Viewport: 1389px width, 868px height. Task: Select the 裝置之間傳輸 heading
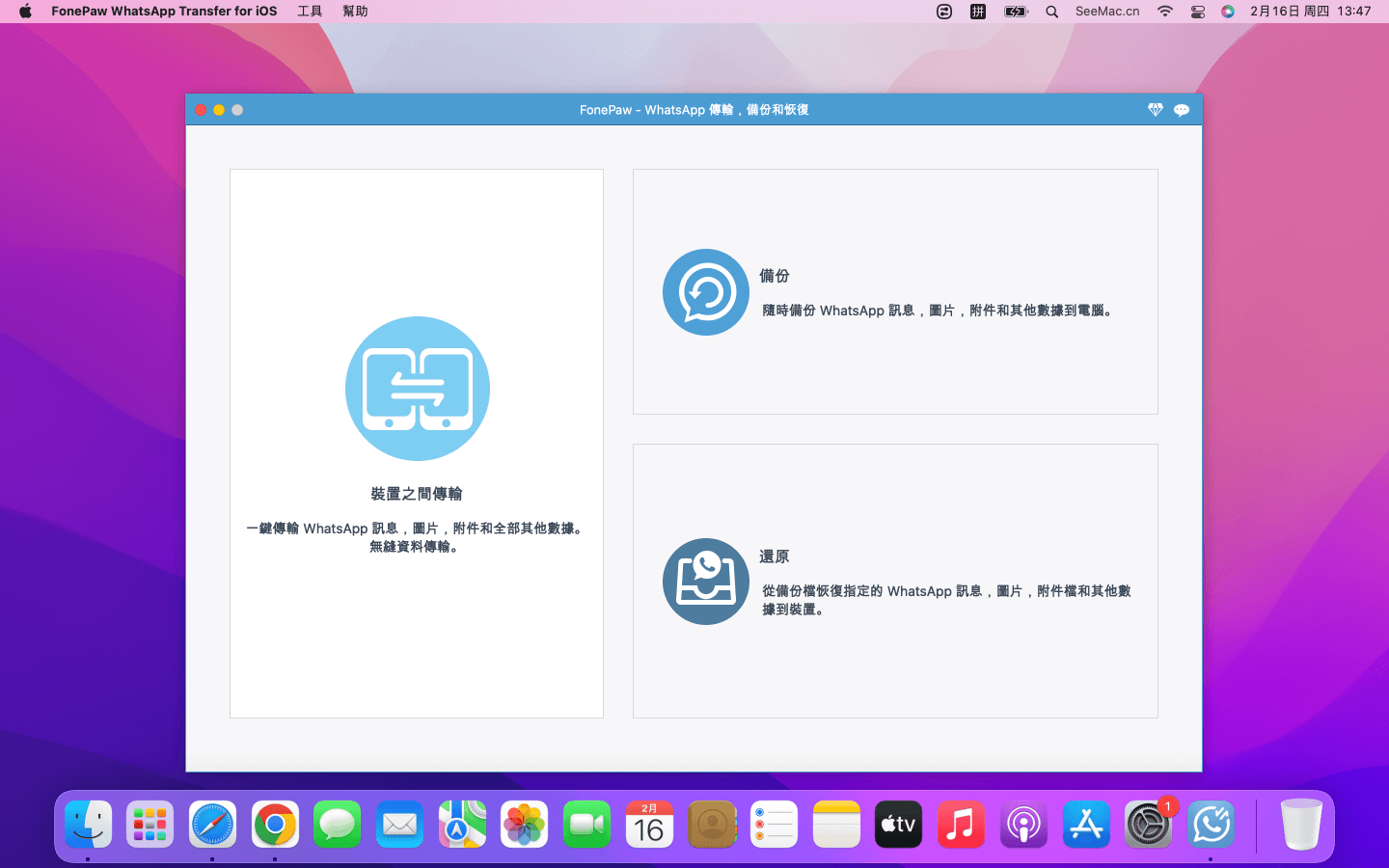417,494
